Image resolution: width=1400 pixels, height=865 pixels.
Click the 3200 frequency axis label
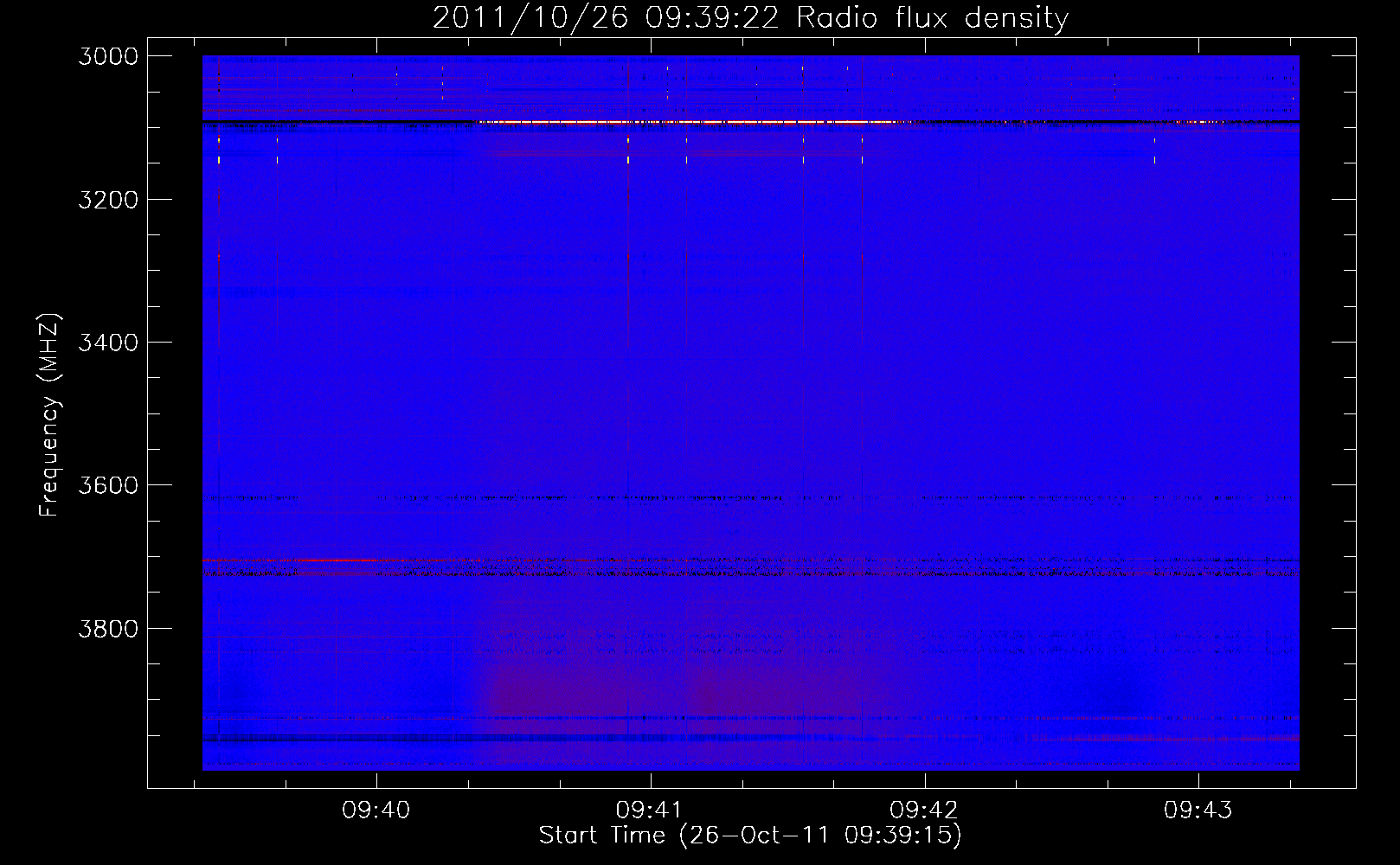[108, 200]
